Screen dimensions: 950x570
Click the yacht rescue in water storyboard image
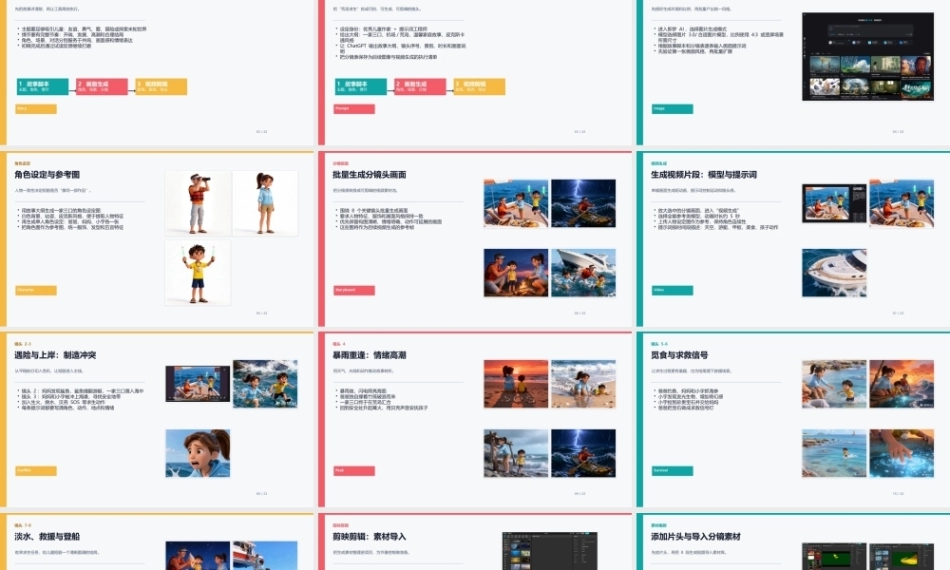pos(583,273)
